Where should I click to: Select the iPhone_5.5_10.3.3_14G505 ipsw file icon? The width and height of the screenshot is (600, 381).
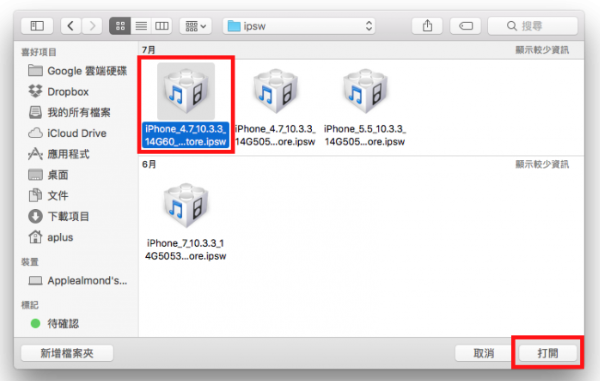coord(365,91)
